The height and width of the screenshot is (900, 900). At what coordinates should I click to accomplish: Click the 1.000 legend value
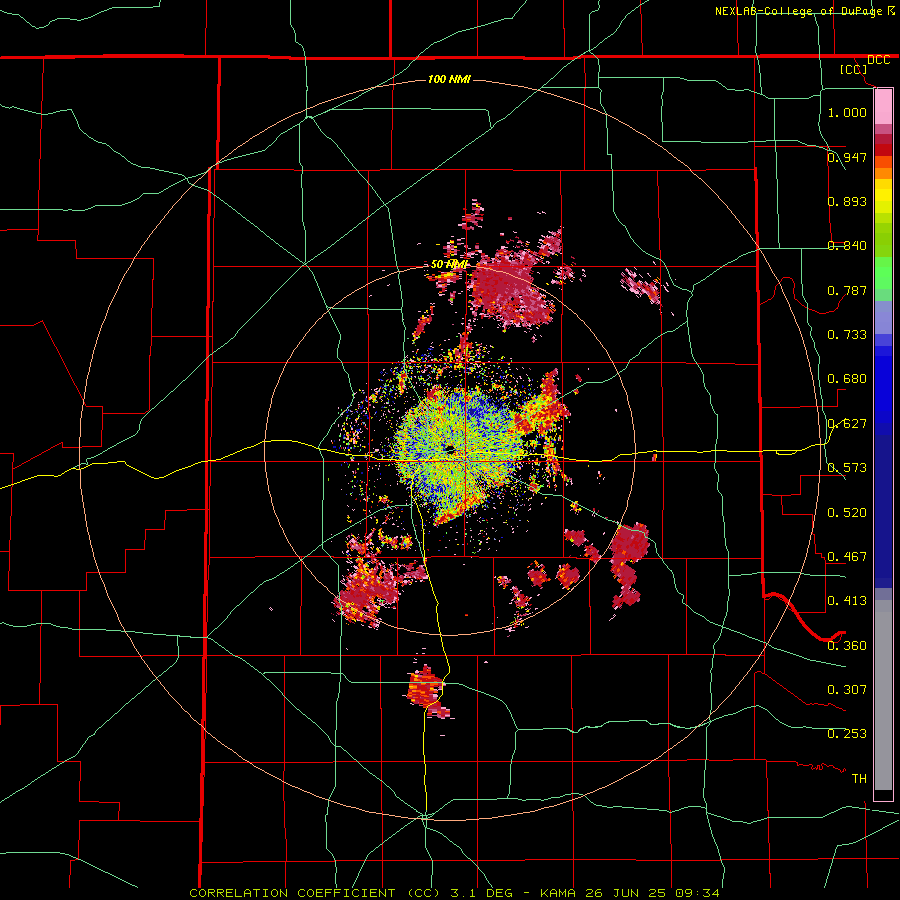[x=847, y=112]
